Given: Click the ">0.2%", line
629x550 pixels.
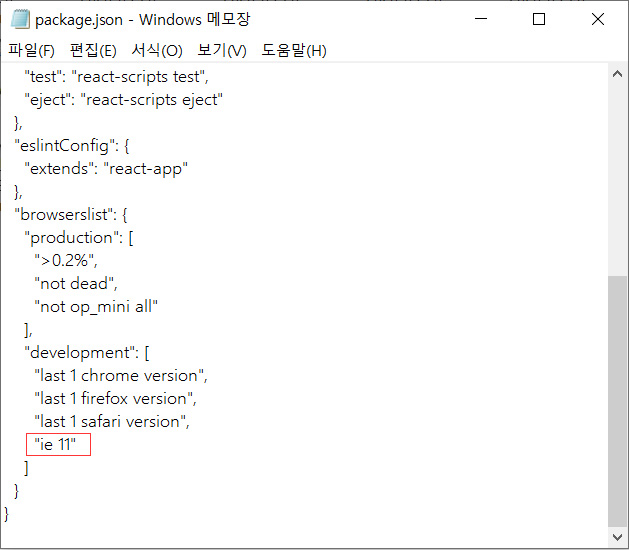Looking at the screenshot, I should [x=66, y=261].
